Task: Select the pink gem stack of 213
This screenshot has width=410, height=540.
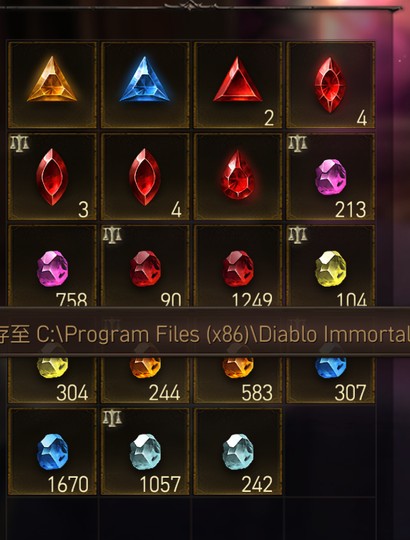Action: [330, 177]
